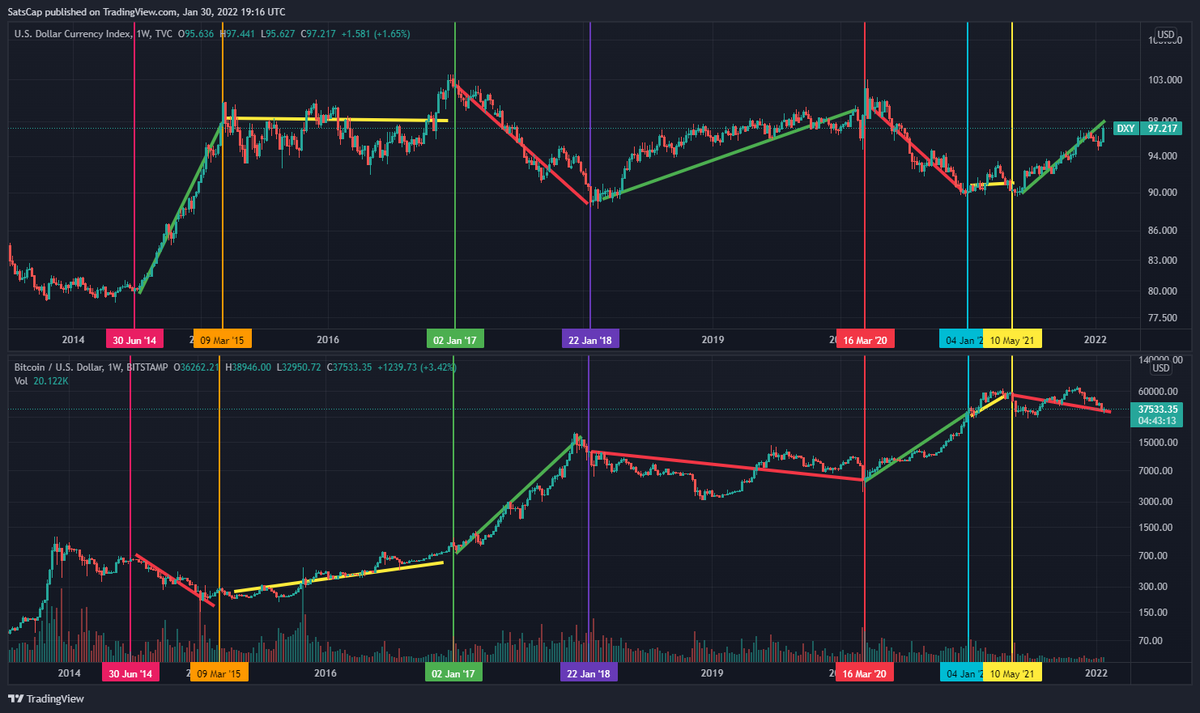Image resolution: width=1200 pixels, height=713 pixels.
Task: Select the 09 Mar '15 date marker in DXY pane
Action: point(221,340)
